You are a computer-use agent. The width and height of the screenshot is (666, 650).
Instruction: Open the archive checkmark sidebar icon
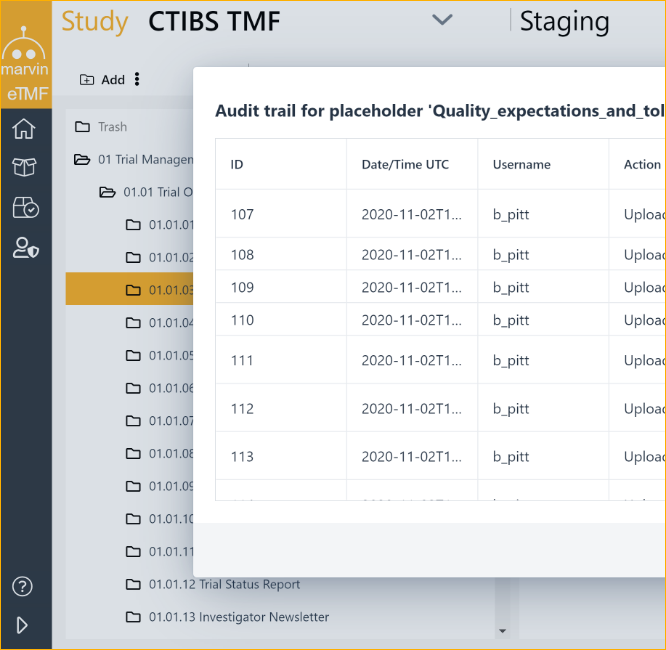25,207
